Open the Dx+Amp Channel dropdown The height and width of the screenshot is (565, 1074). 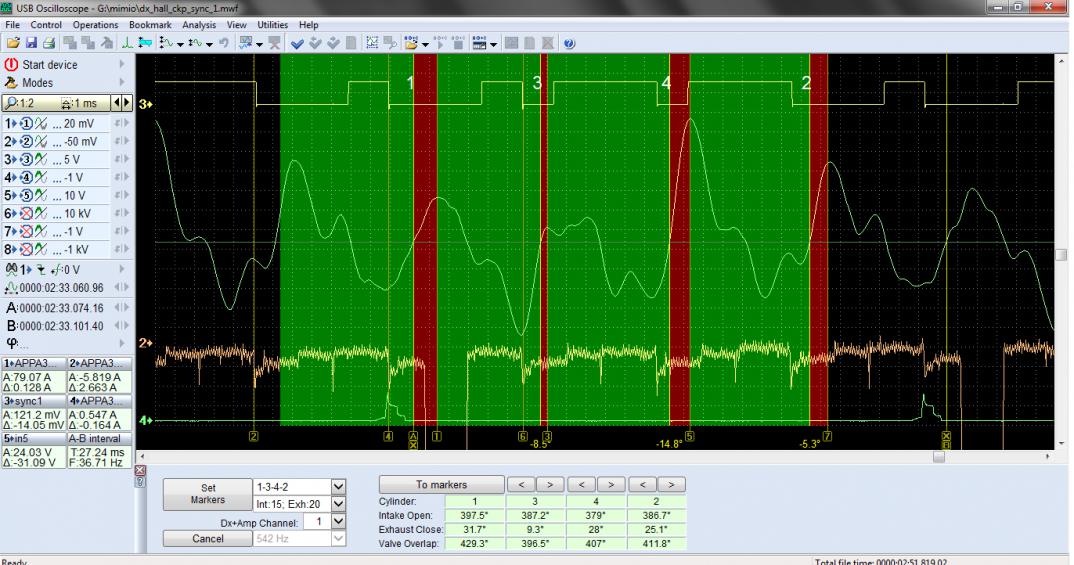(x=337, y=521)
